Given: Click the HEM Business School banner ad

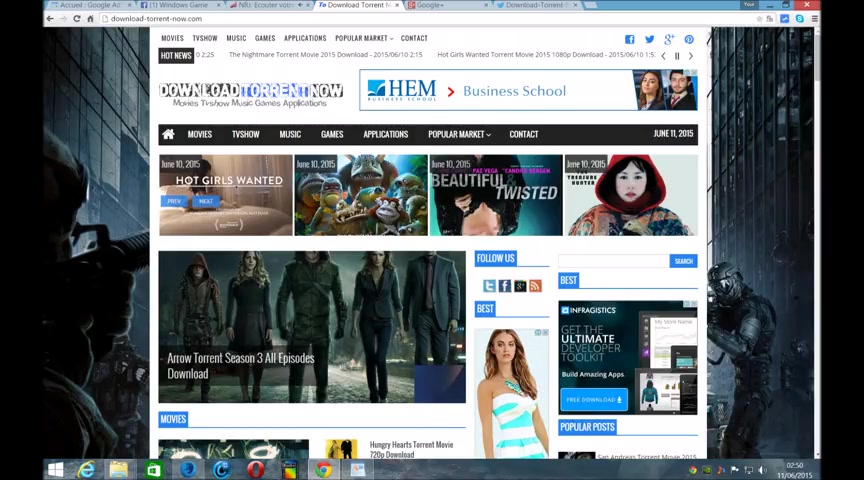Looking at the screenshot, I should (528, 90).
